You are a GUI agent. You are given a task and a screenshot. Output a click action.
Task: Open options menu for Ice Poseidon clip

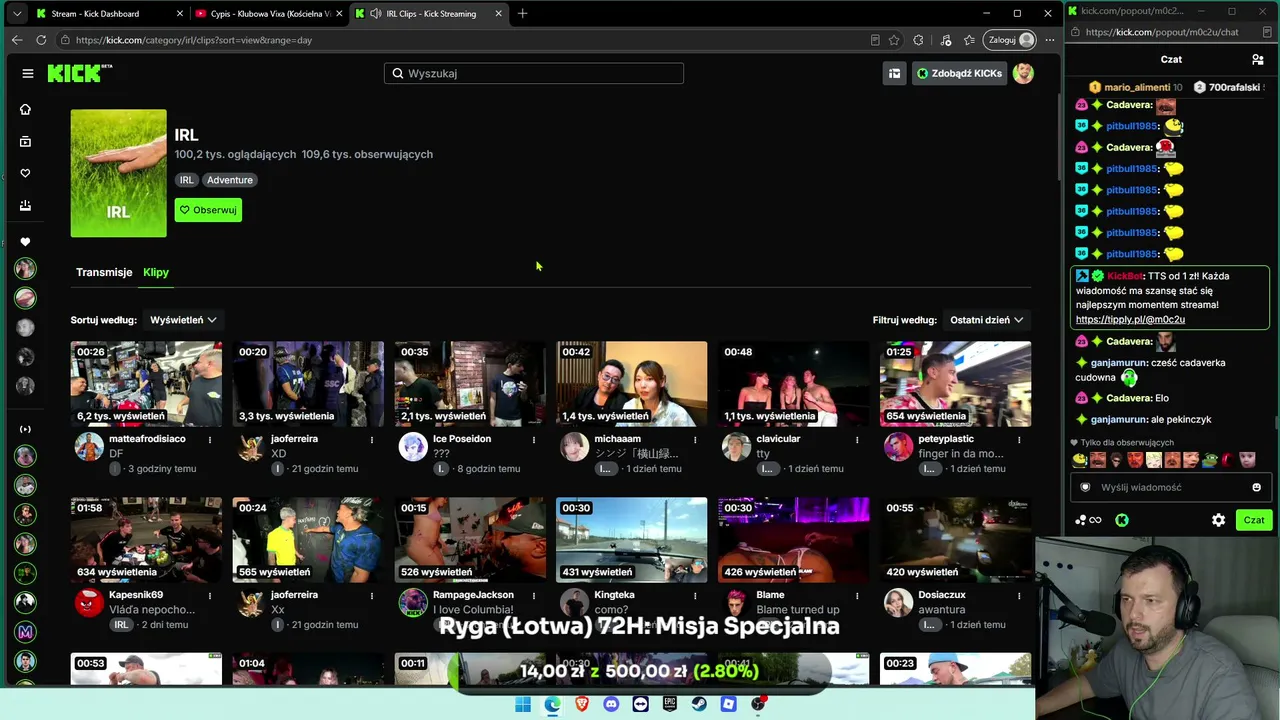pos(534,439)
